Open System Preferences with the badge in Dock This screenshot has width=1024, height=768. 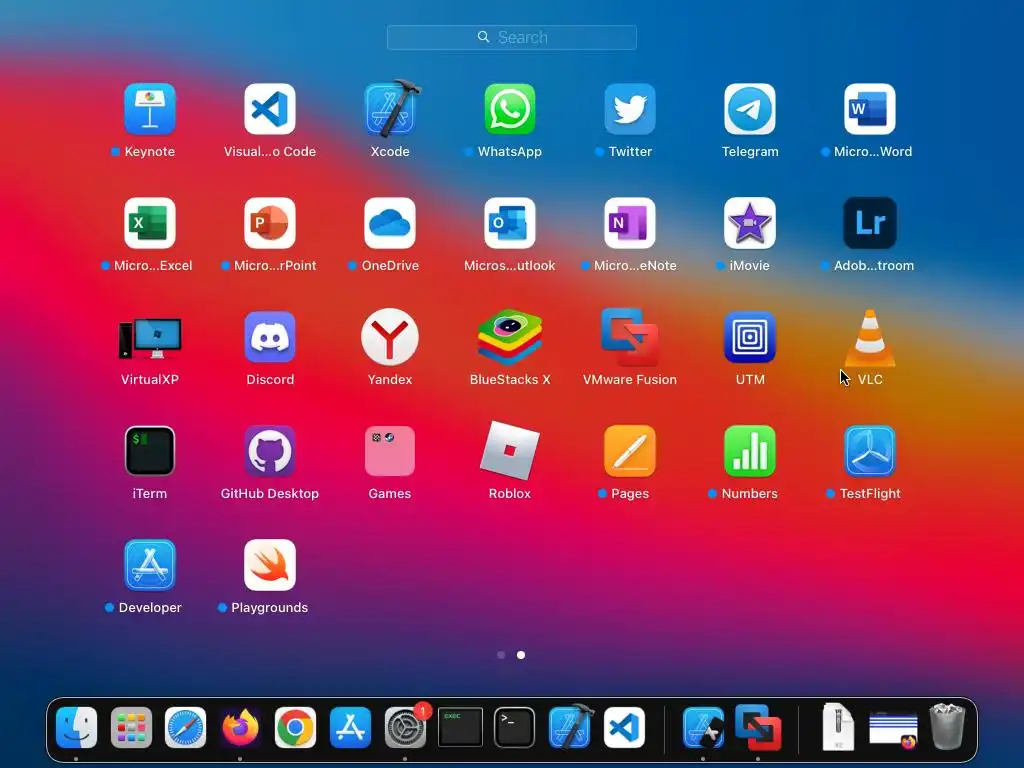coord(405,727)
